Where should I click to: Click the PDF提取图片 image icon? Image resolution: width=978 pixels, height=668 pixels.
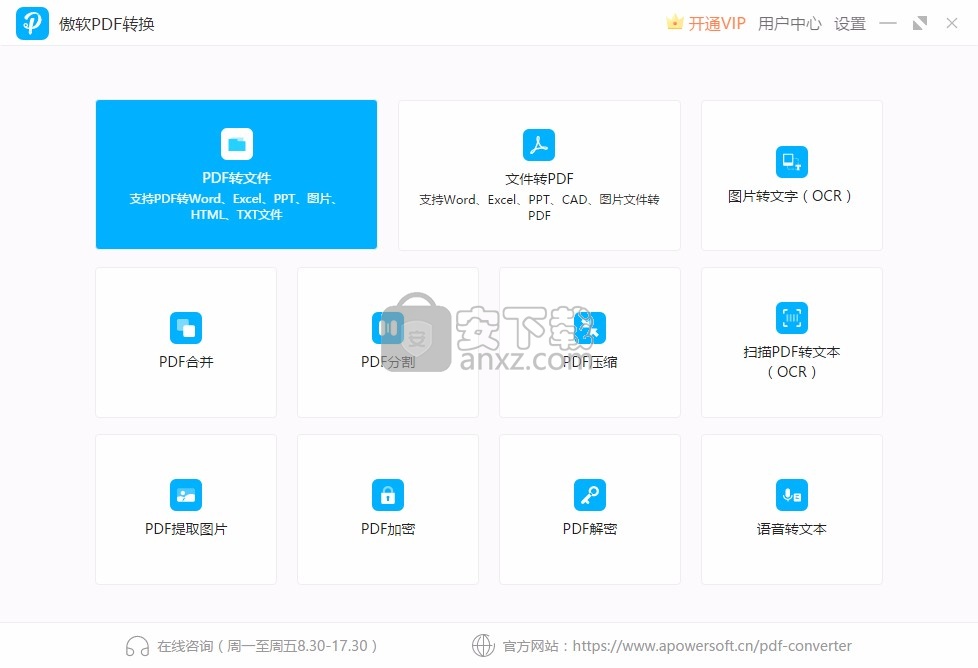pyautogui.click(x=186, y=495)
